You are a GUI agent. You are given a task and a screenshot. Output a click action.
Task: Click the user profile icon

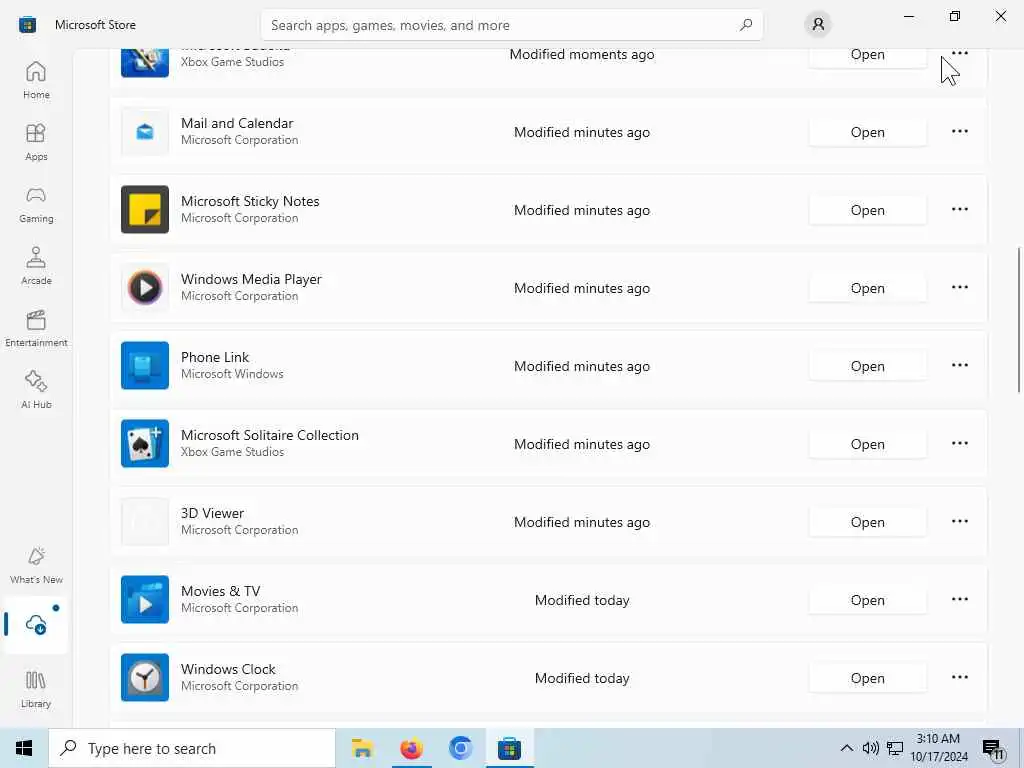tap(818, 25)
